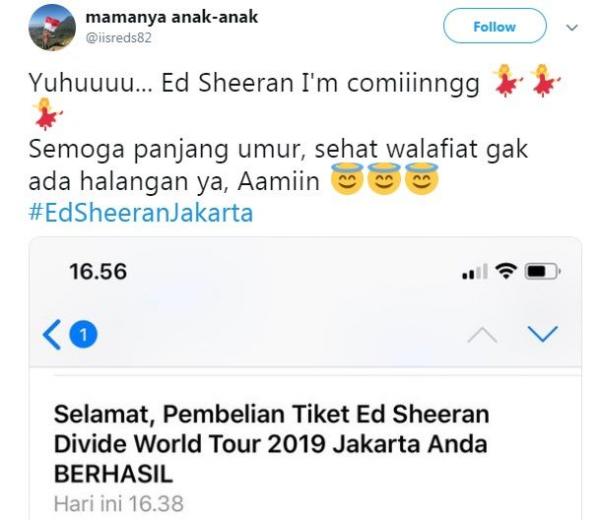
Task: Open the @iisreds82 handle
Action: coord(119,38)
